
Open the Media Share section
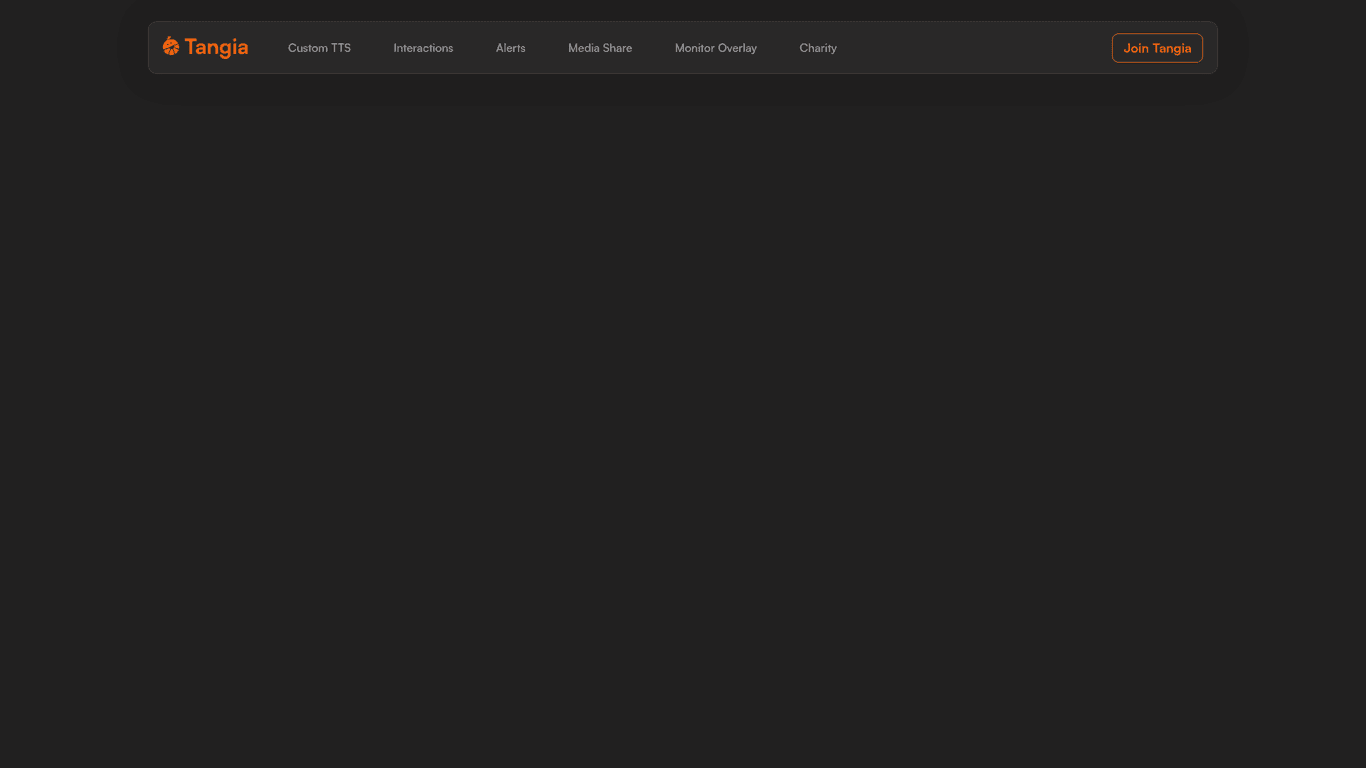point(600,48)
